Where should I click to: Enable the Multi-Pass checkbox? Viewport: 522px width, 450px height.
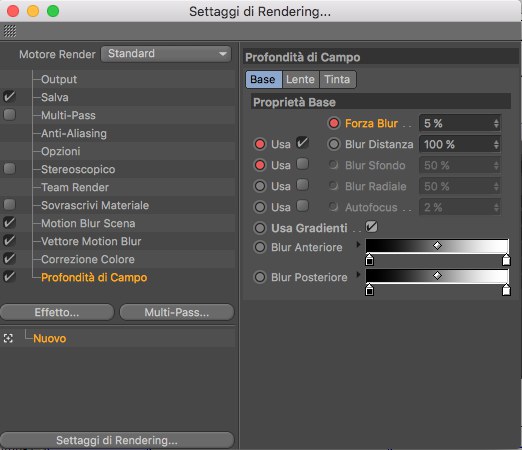click(x=9, y=115)
